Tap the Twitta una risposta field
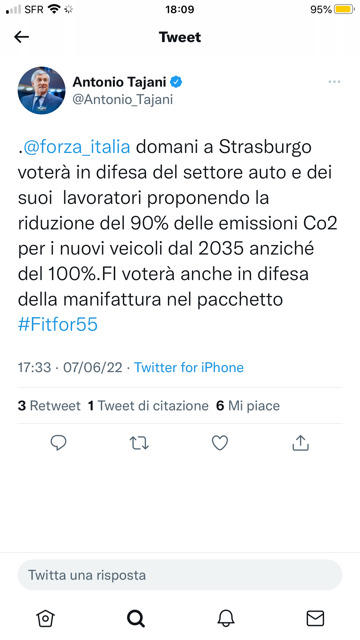The width and height of the screenshot is (360, 640). coord(180,575)
